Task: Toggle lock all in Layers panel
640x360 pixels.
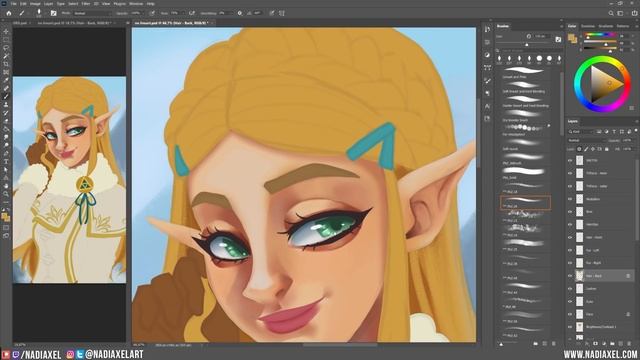Action: click(607, 149)
